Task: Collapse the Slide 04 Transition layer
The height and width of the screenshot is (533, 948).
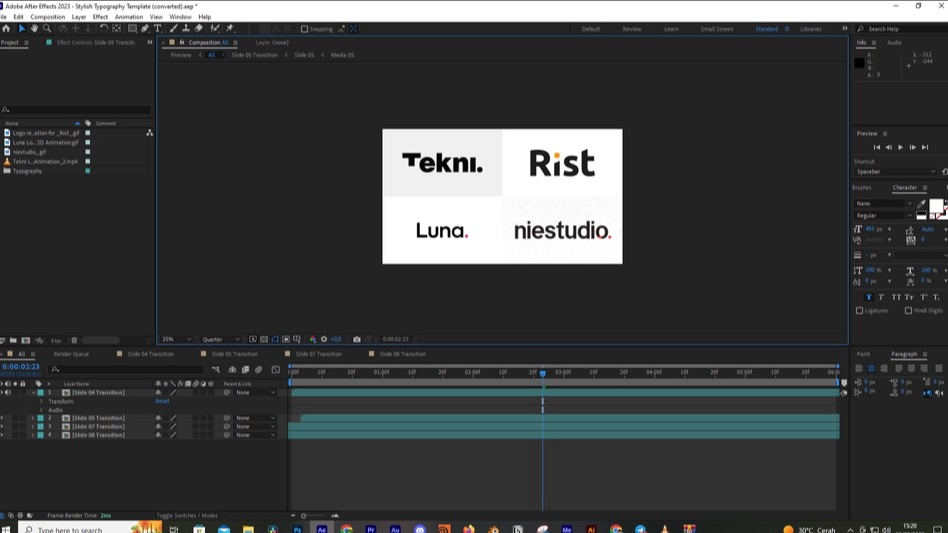Action: (33, 393)
